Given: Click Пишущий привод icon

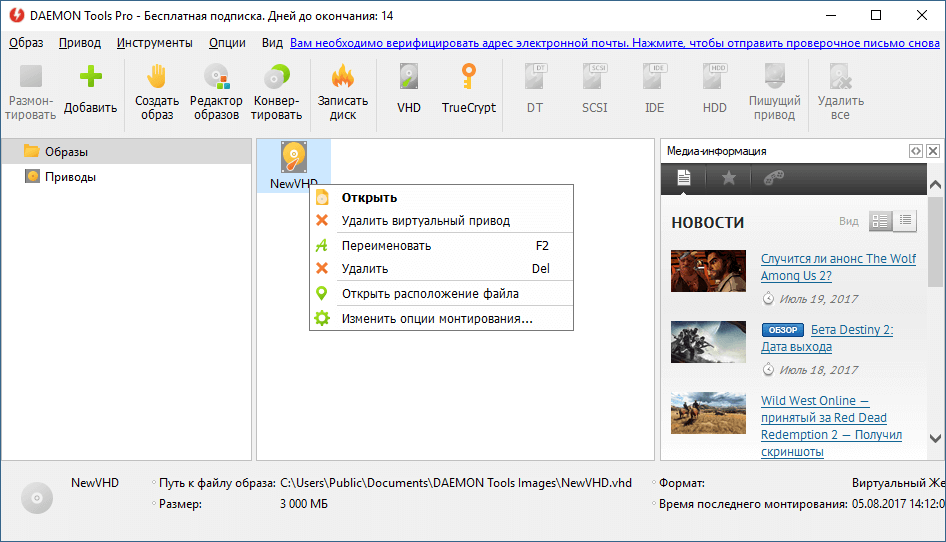Looking at the screenshot, I should (x=774, y=77).
